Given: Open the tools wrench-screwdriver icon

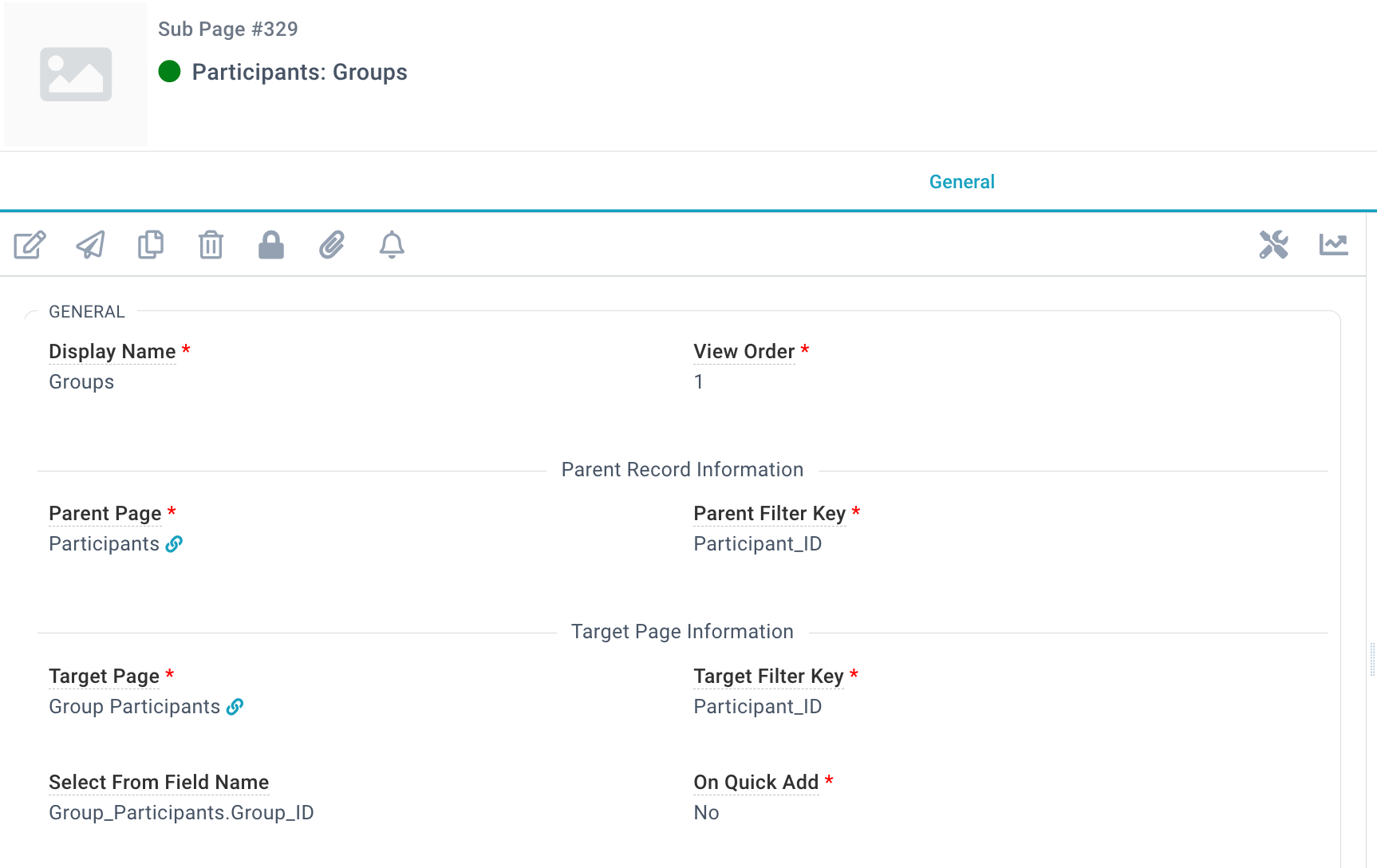Looking at the screenshot, I should coord(1274,245).
